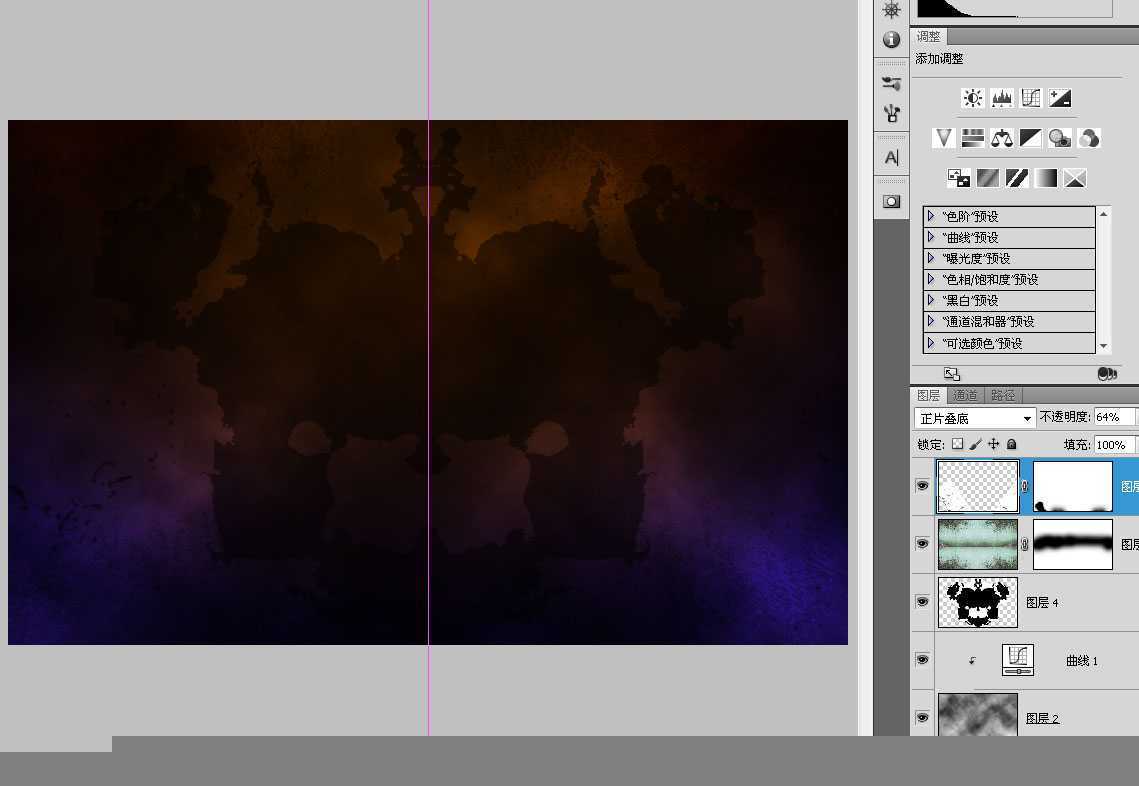The height and width of the screenshot is (786, 1139).
Task: Select the mask with black horizontal band
Action: [1073, 544]
